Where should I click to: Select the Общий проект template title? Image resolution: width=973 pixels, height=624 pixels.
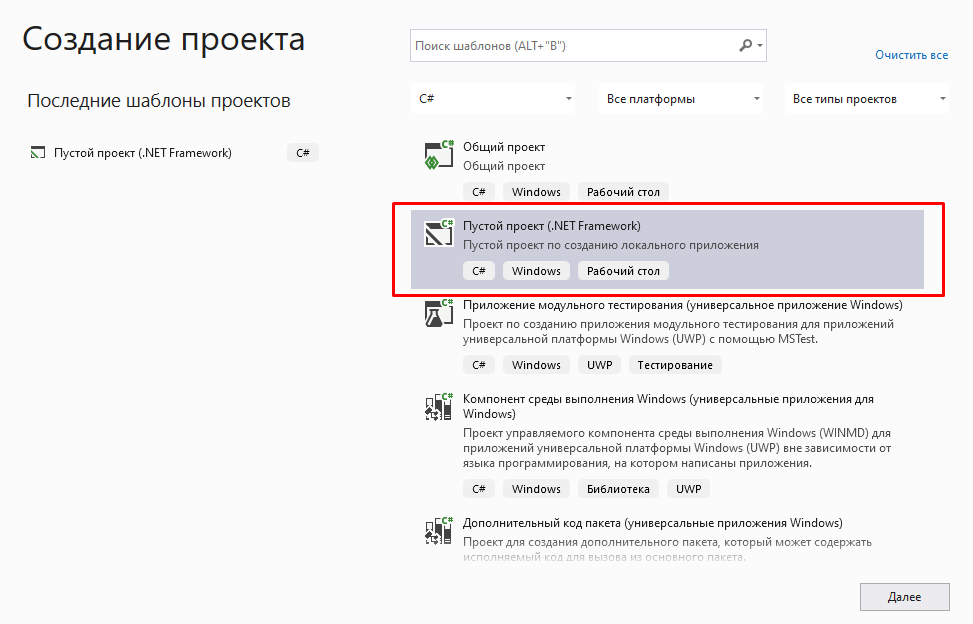point(504,147)
